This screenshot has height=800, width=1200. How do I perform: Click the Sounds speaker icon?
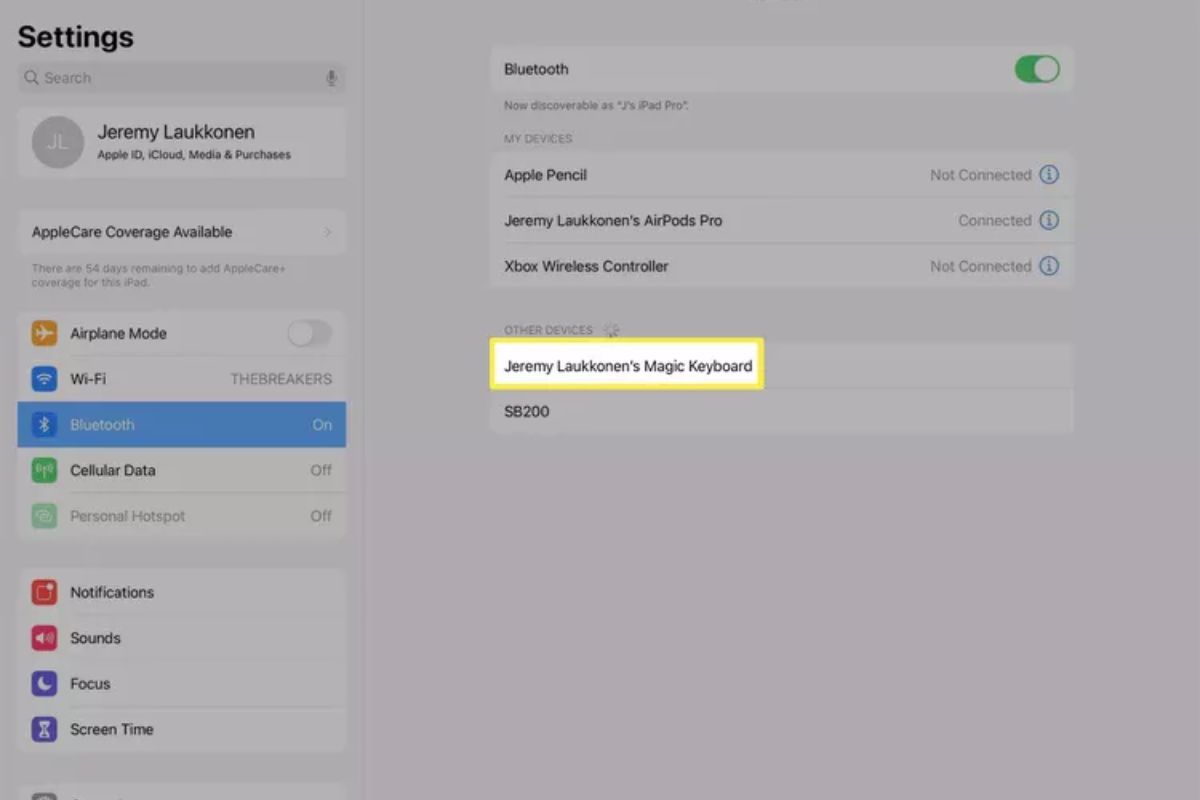(44, 638)
